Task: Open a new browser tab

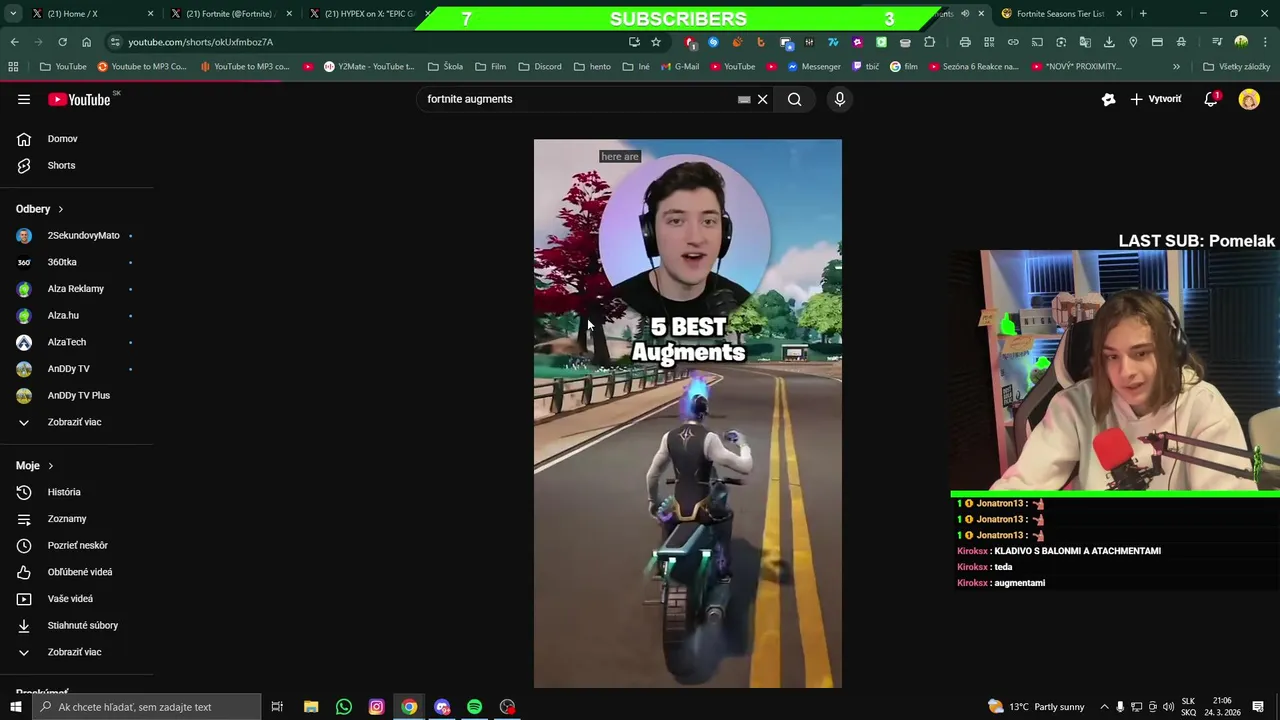Action: (x=1143, y=14)
